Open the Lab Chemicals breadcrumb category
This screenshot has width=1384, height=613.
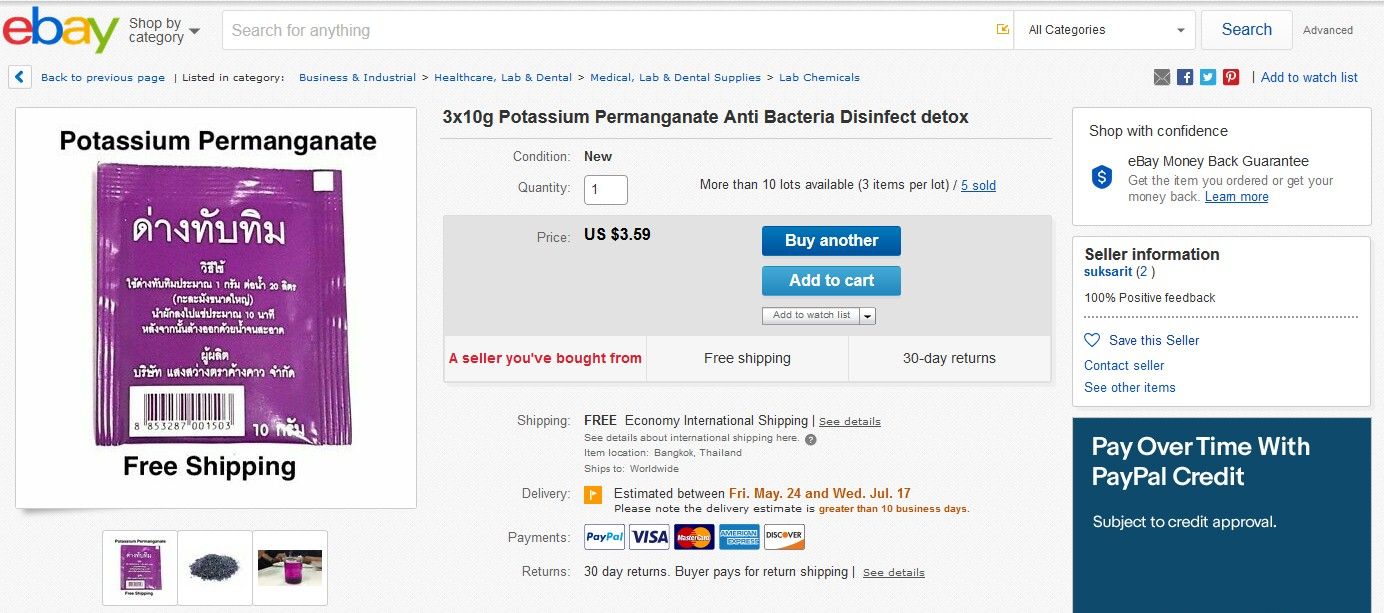coord(819,77)
